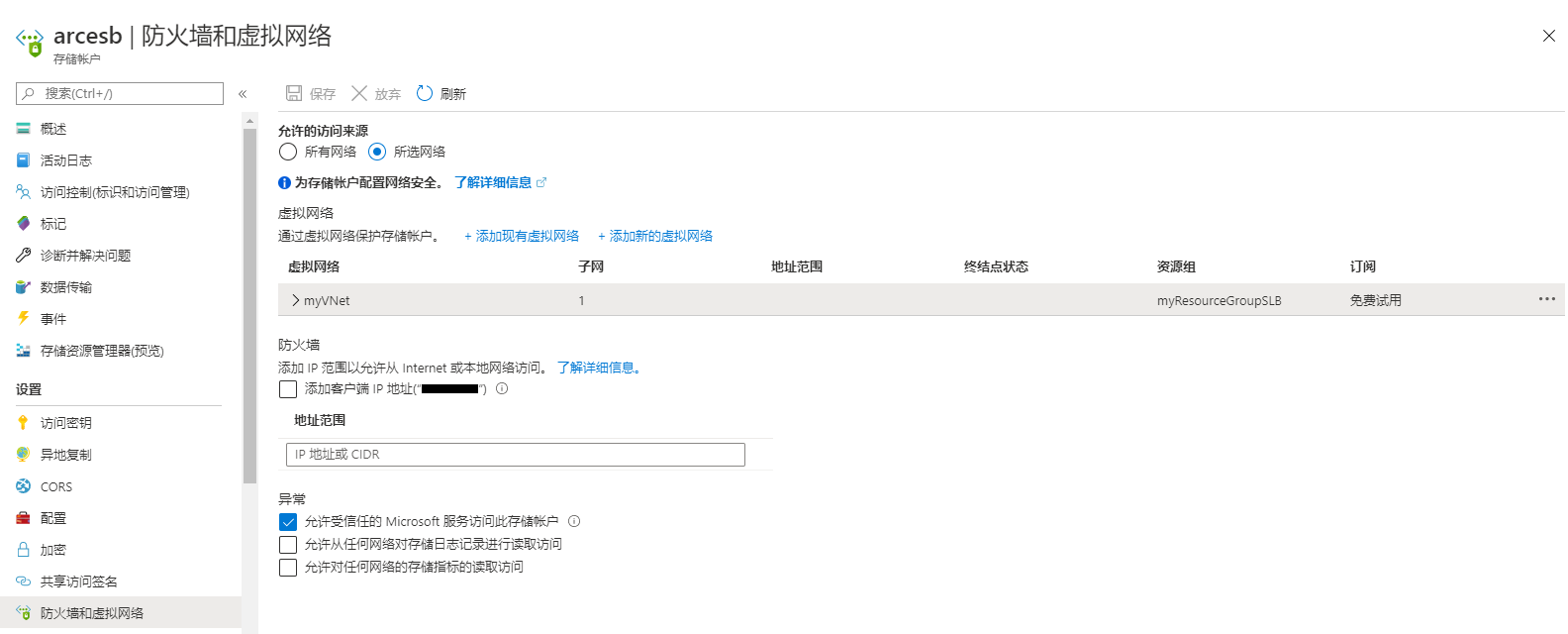Click the IP 地址或 CIDR input field
This screenshot has width=1568, height=634.
[x=516, y=455]
